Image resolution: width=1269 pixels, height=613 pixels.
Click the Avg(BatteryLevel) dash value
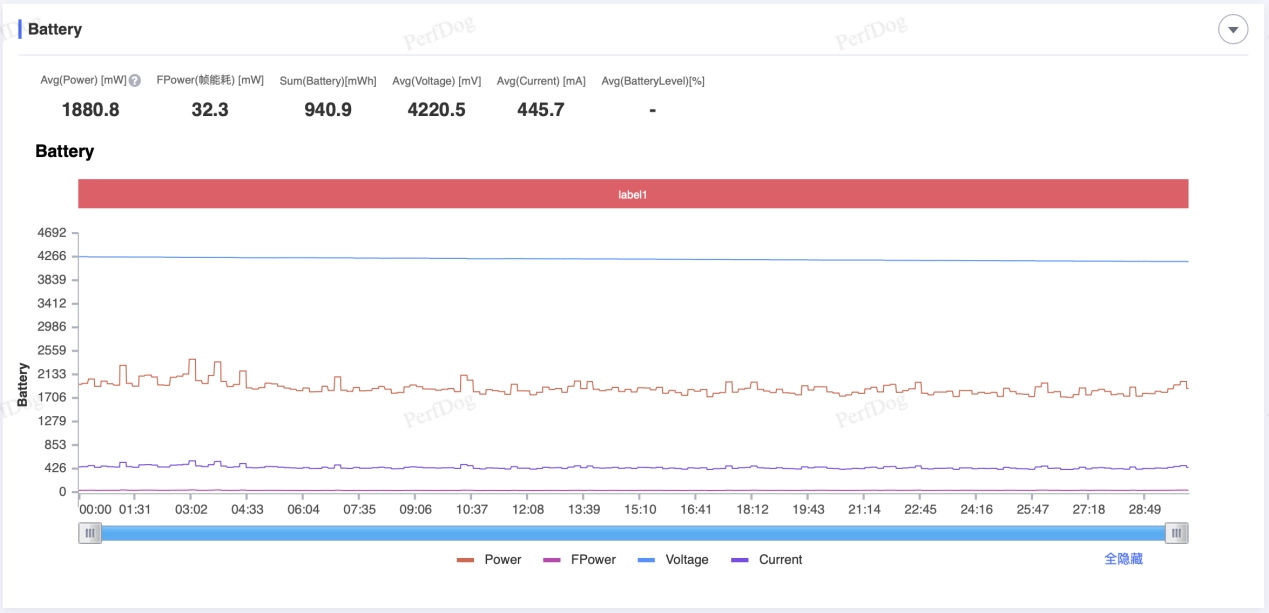(652, 110)
